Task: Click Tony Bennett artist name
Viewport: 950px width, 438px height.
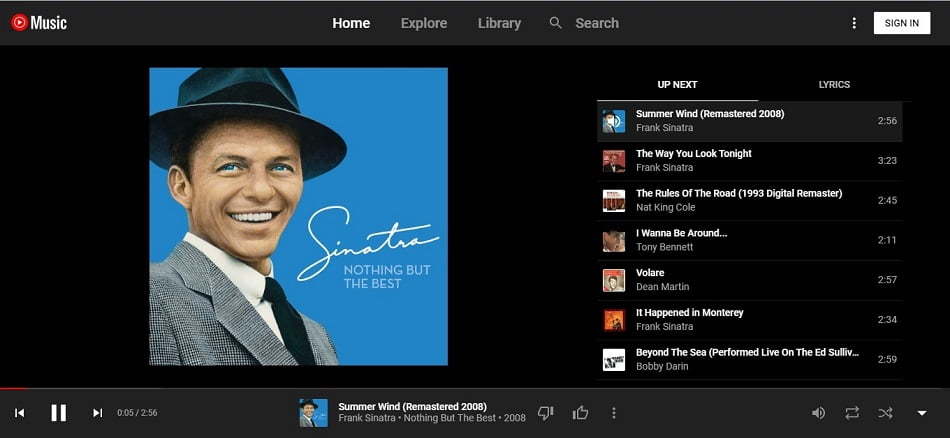Action: coord(664,247)
